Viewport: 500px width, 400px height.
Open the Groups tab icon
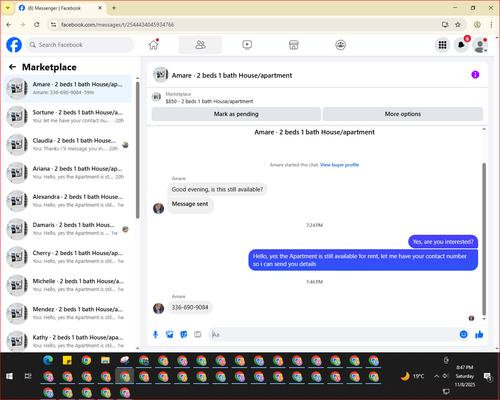click(x=340, y=45)
